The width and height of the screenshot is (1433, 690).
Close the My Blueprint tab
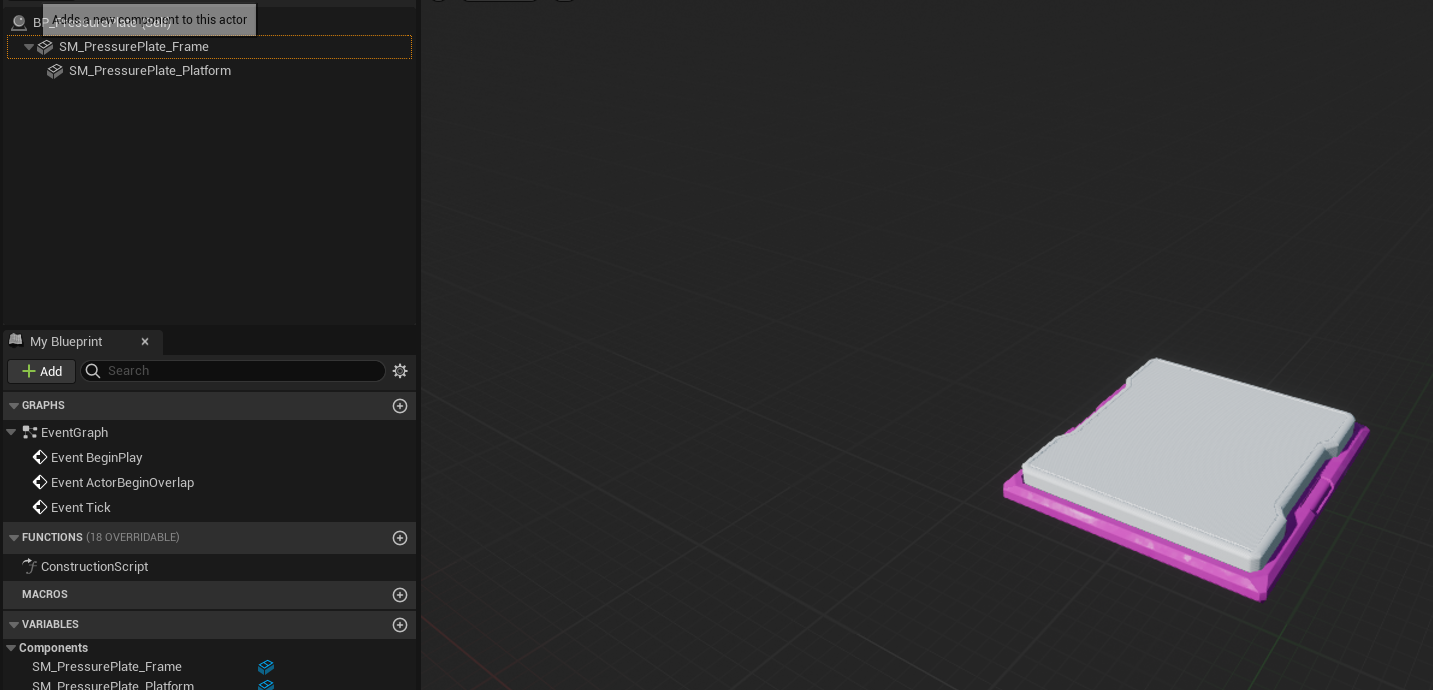click(145, 342)
